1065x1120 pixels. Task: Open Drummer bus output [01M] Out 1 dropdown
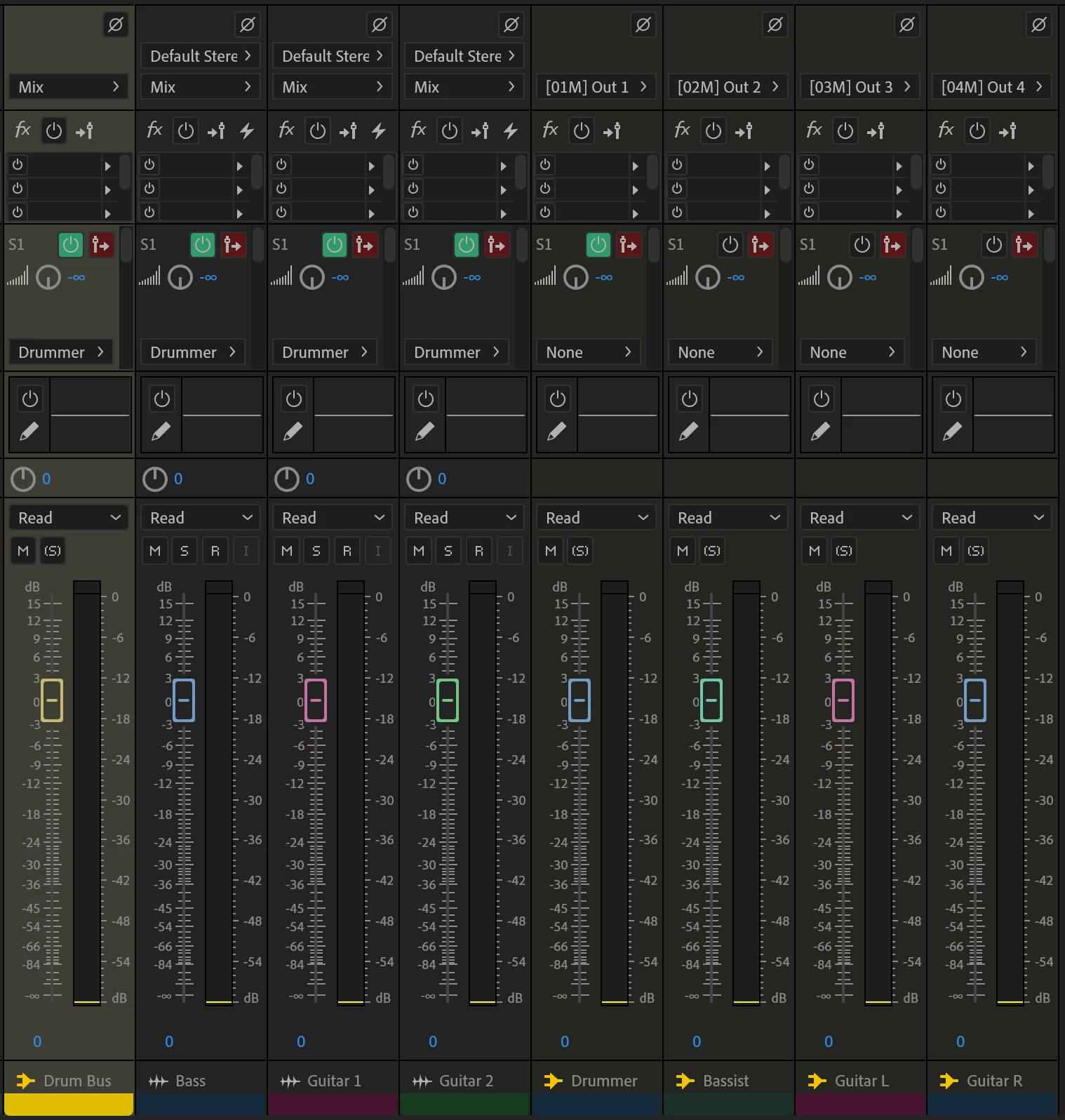(596, 87)
